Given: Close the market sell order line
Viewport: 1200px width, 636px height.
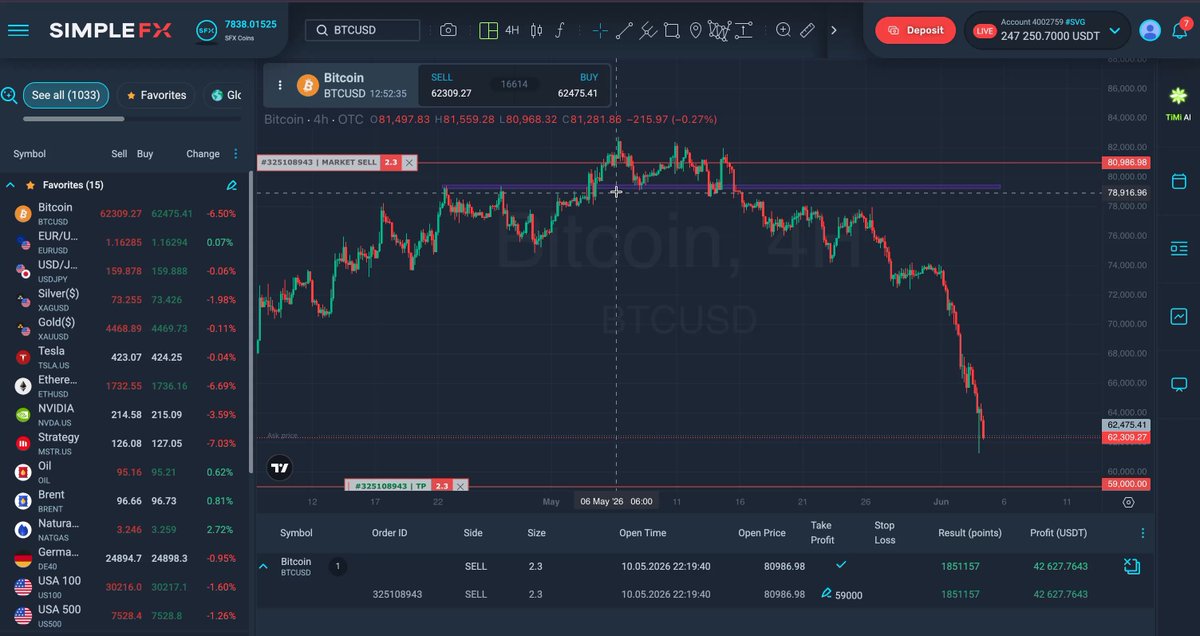Looking at the screenshot, I should 409,162.
